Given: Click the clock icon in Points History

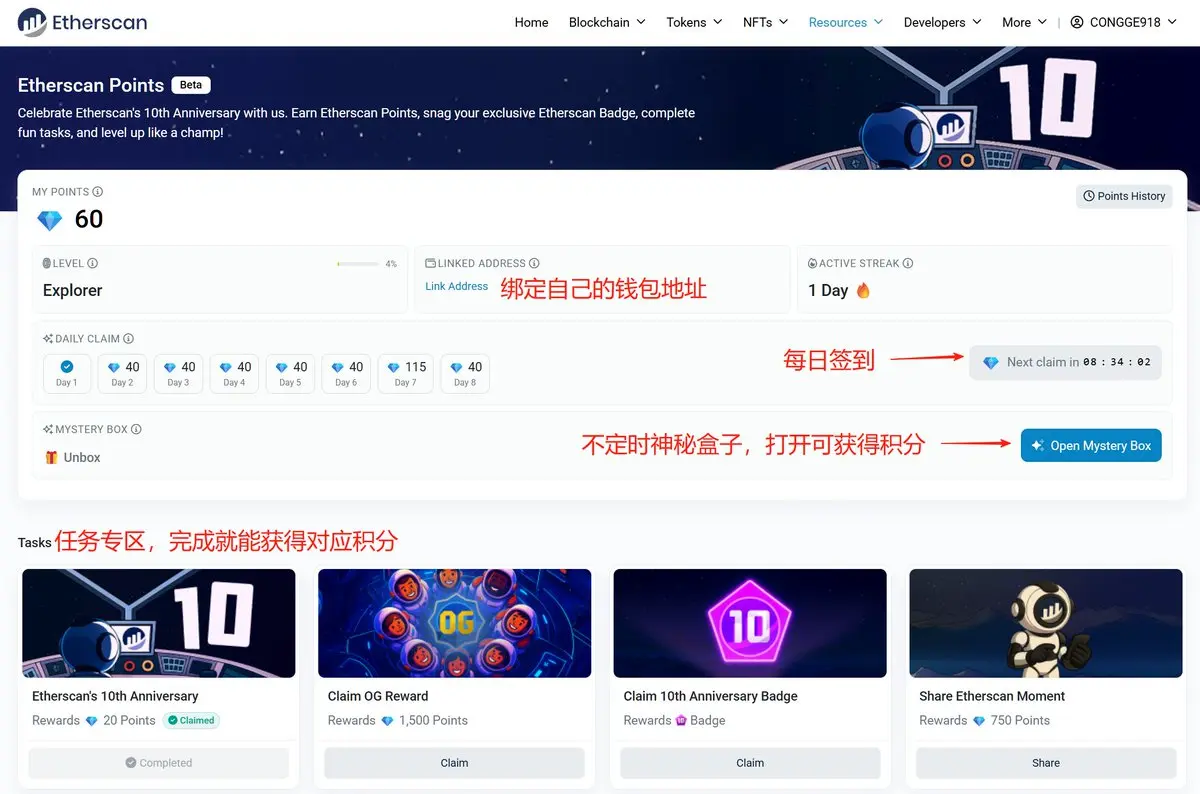Looking at the screenshot, I should point(1089,196).
